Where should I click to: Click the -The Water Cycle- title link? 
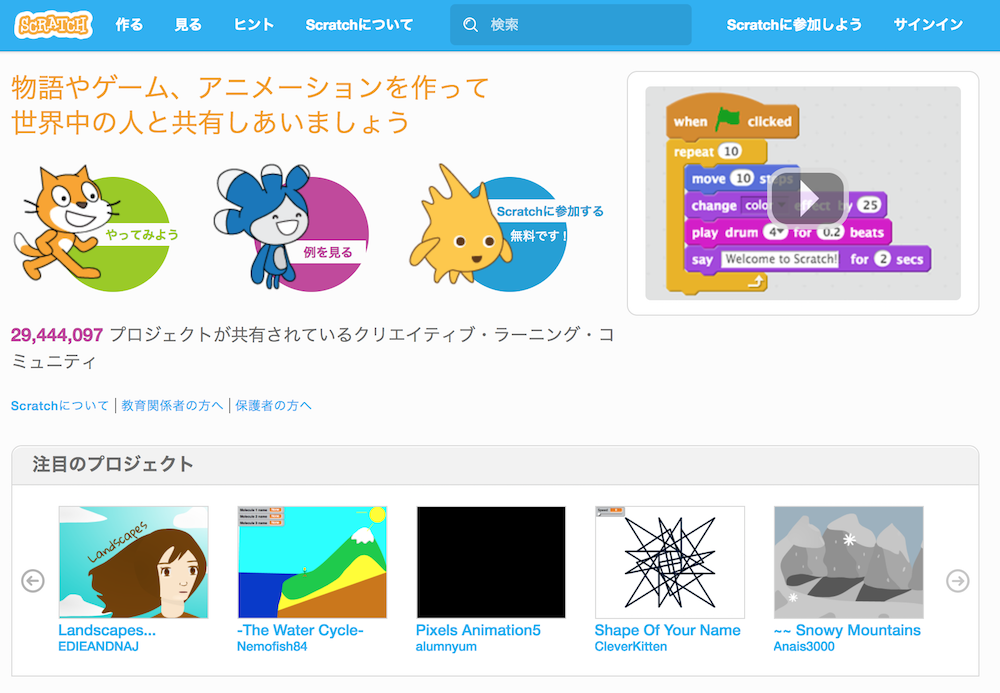point(300,630)
